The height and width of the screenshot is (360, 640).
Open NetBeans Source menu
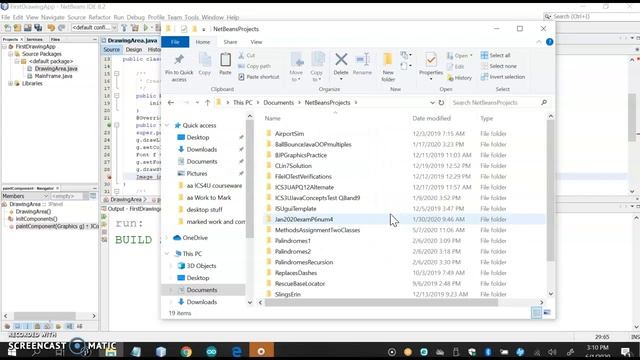76,17
